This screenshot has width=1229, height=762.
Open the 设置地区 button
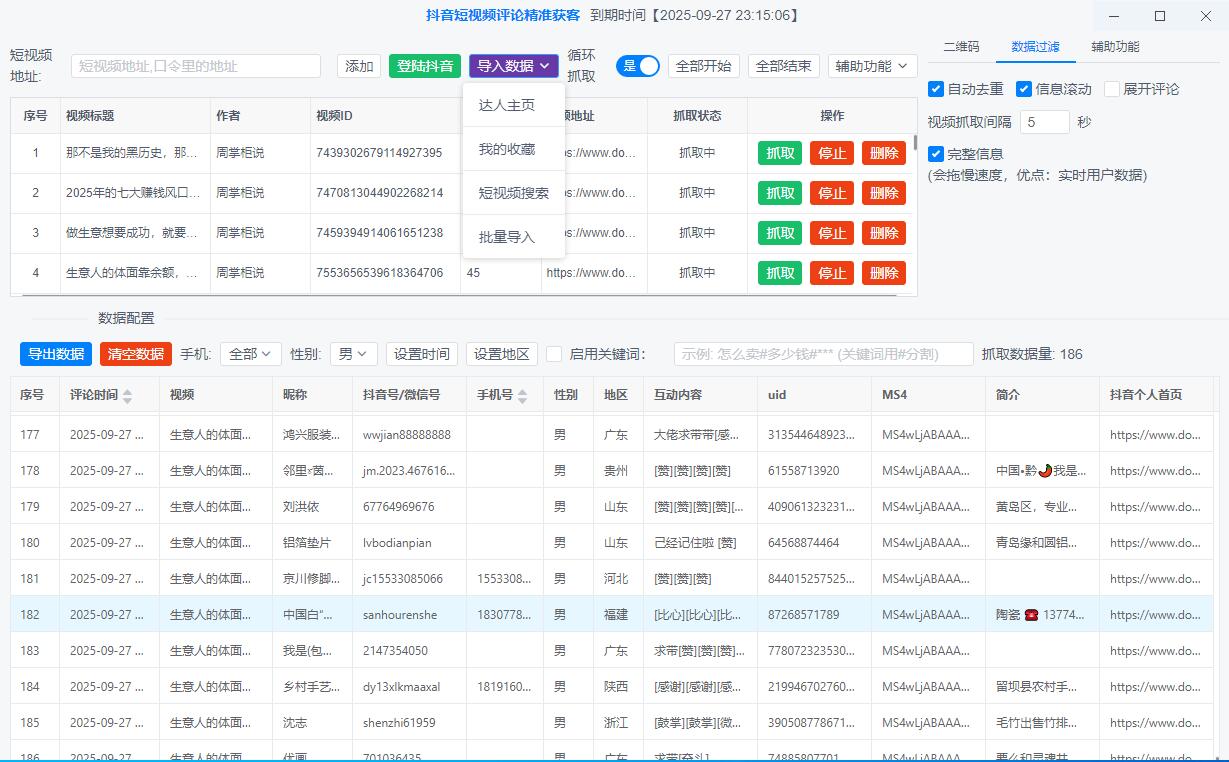coord(502,354)
